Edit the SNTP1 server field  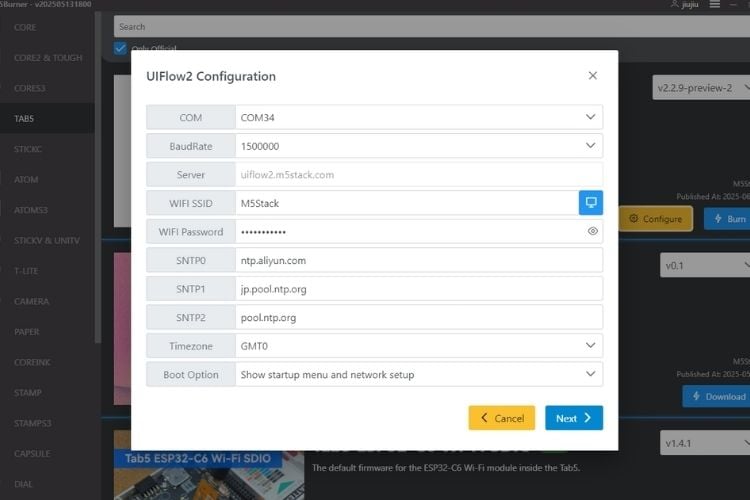point(419,289)
